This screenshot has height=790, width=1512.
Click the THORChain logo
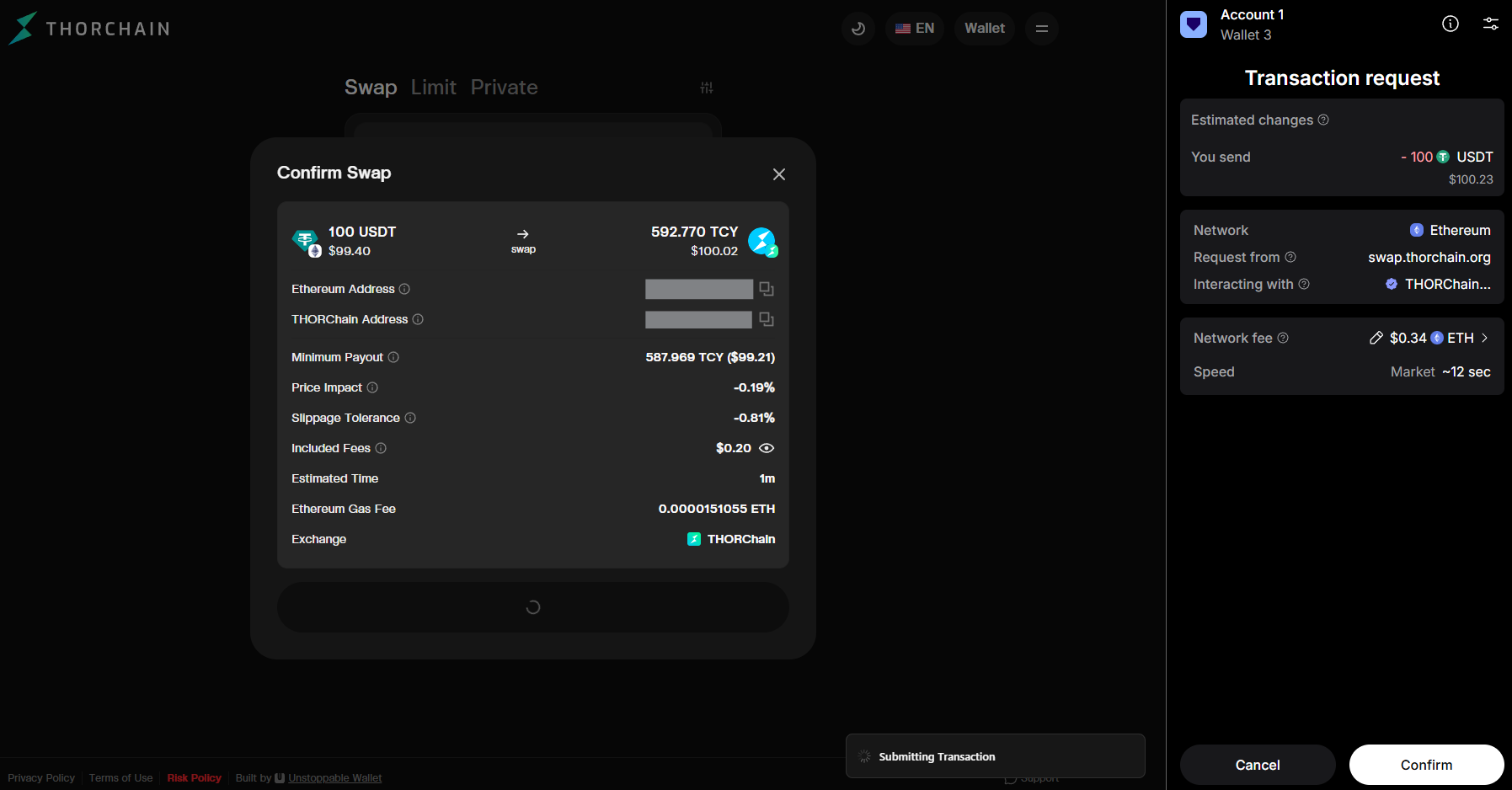89,29
